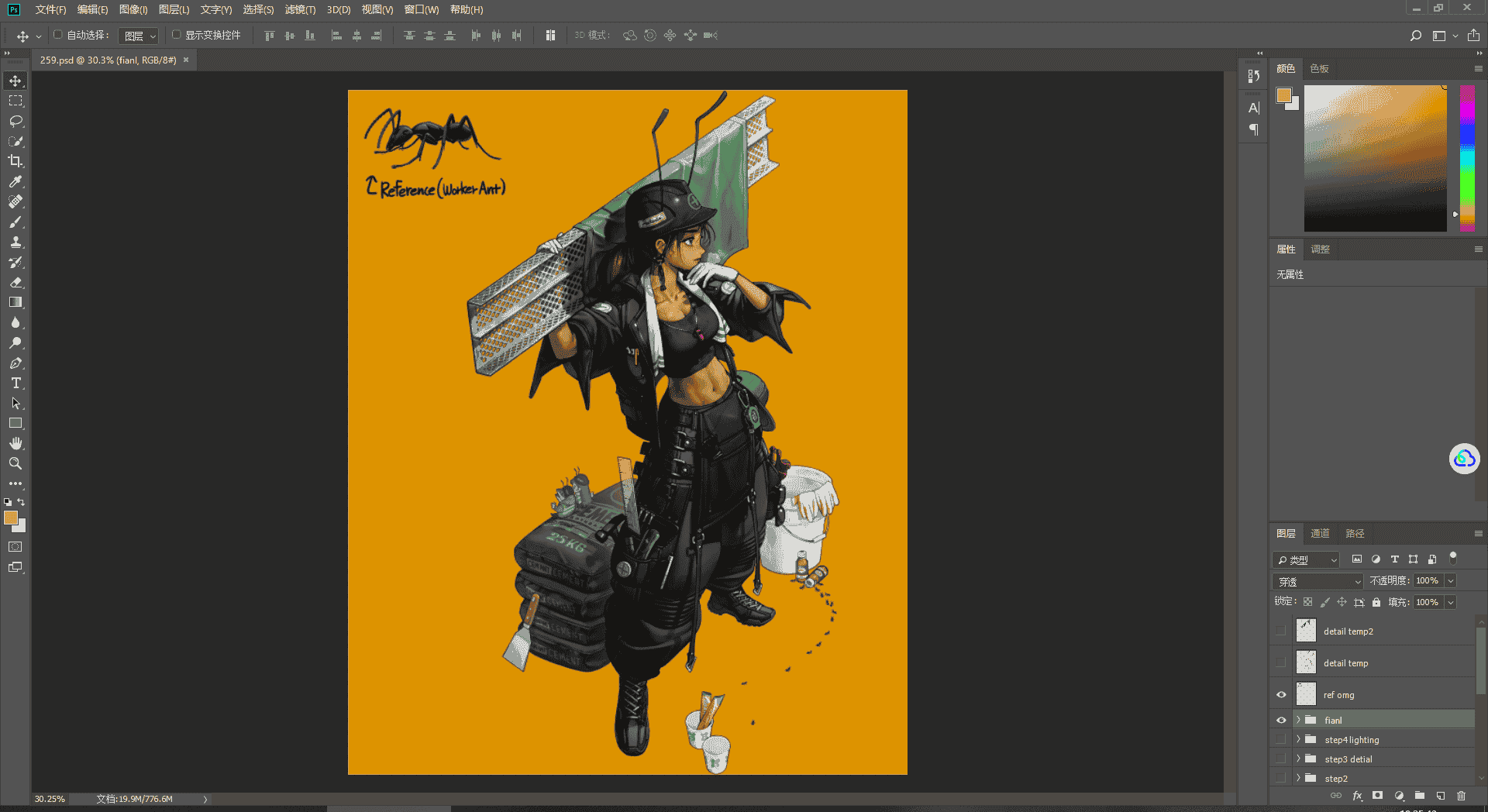
Task: Click the zoom percentage field 30.25%
Action: (x=50, y=799)
